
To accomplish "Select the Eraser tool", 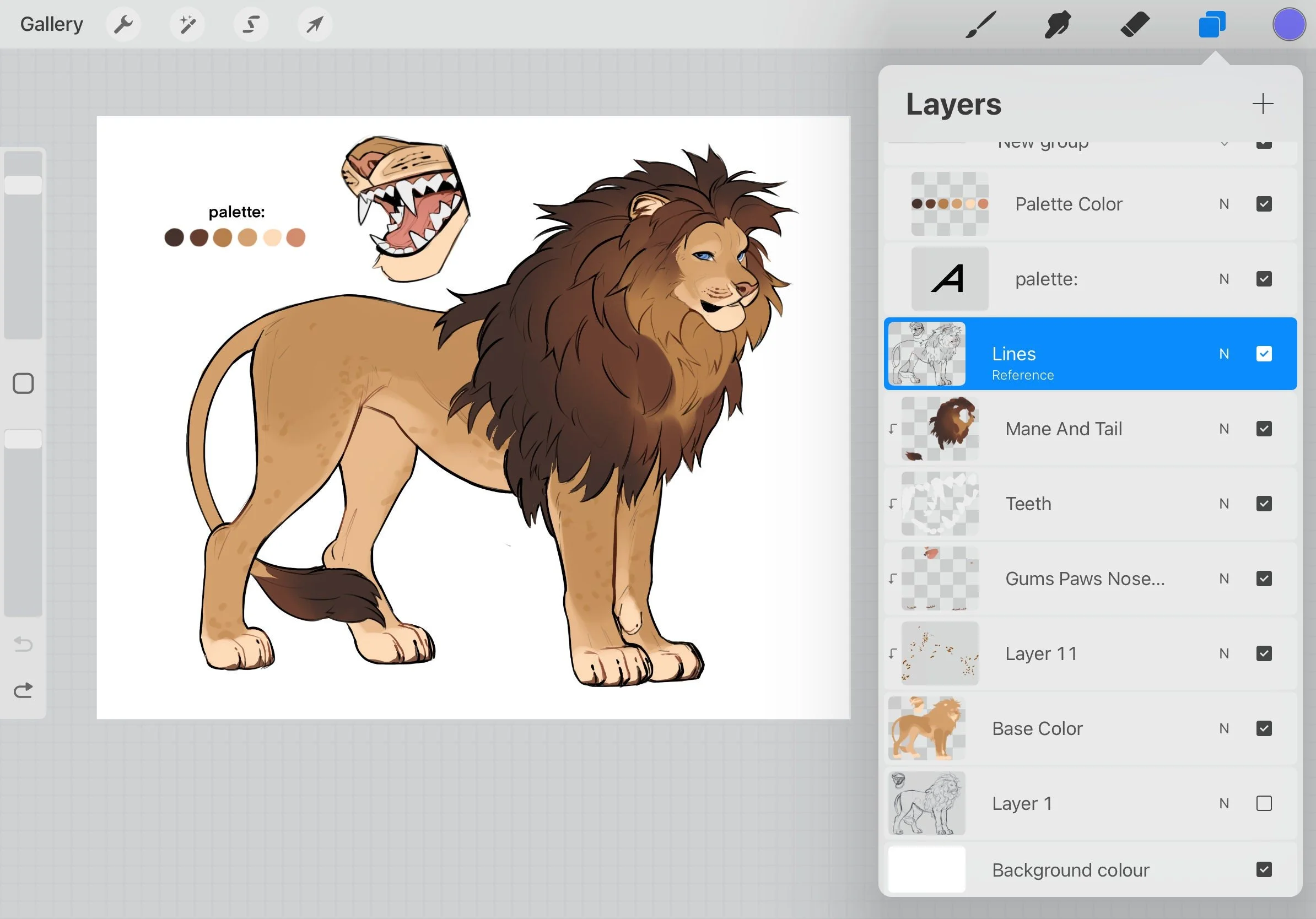I will (1134, 25).
